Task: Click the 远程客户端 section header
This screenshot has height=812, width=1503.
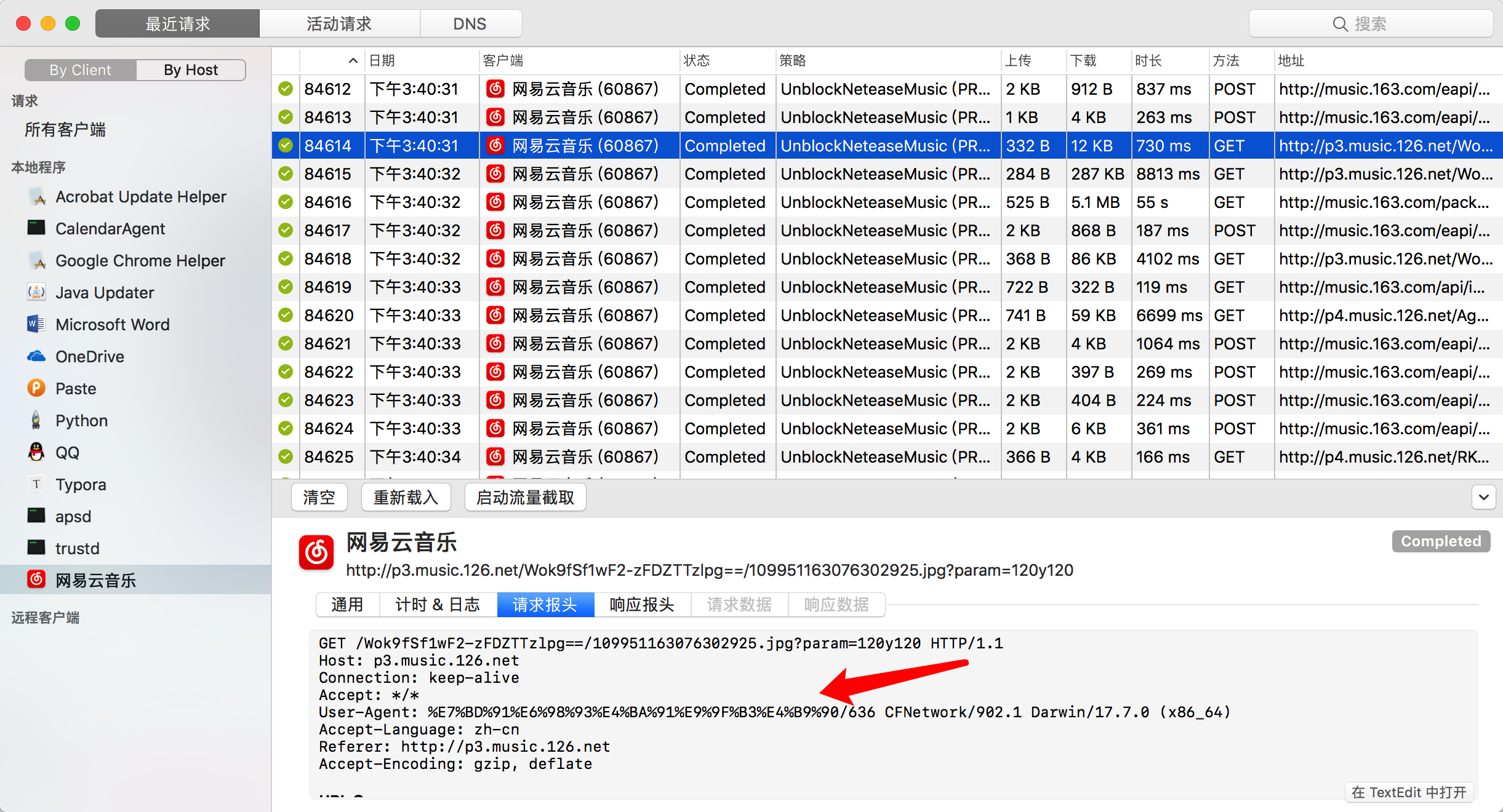Action: click(x=46, y=618)
